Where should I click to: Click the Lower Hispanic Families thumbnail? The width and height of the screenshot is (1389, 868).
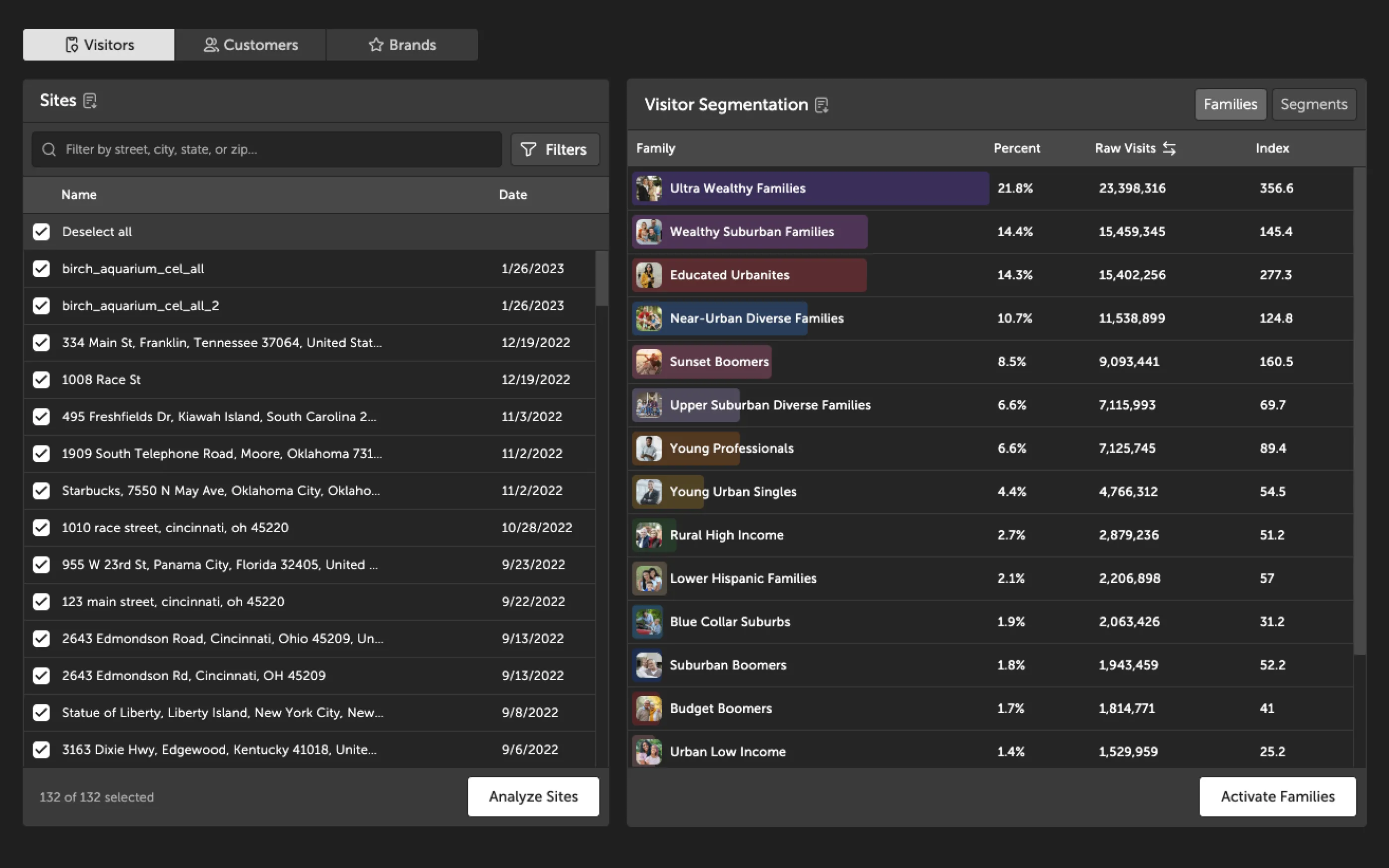[648, 579]
